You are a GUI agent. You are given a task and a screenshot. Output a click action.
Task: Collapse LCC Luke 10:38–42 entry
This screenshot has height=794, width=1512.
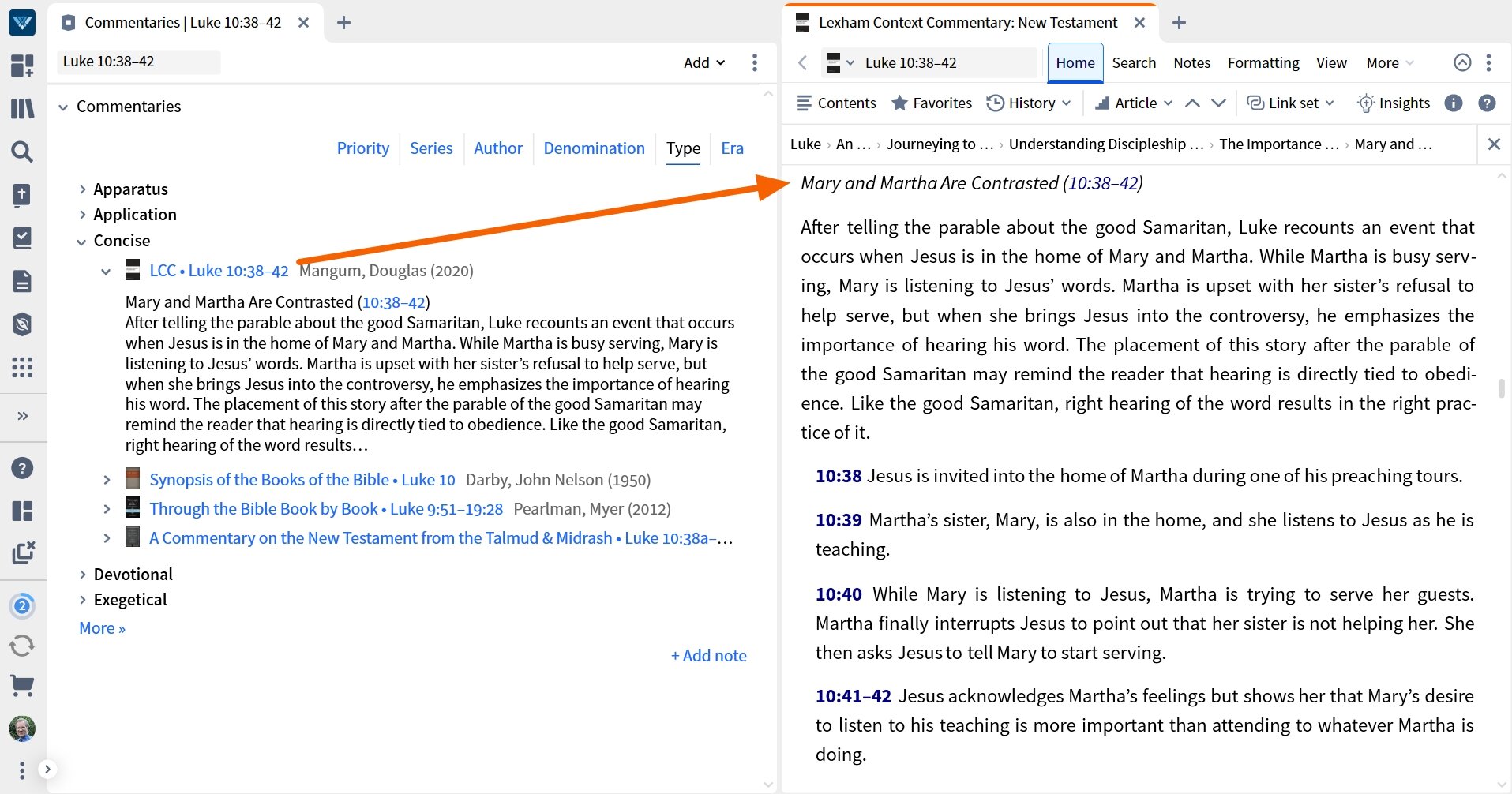[x=106, y=271]
